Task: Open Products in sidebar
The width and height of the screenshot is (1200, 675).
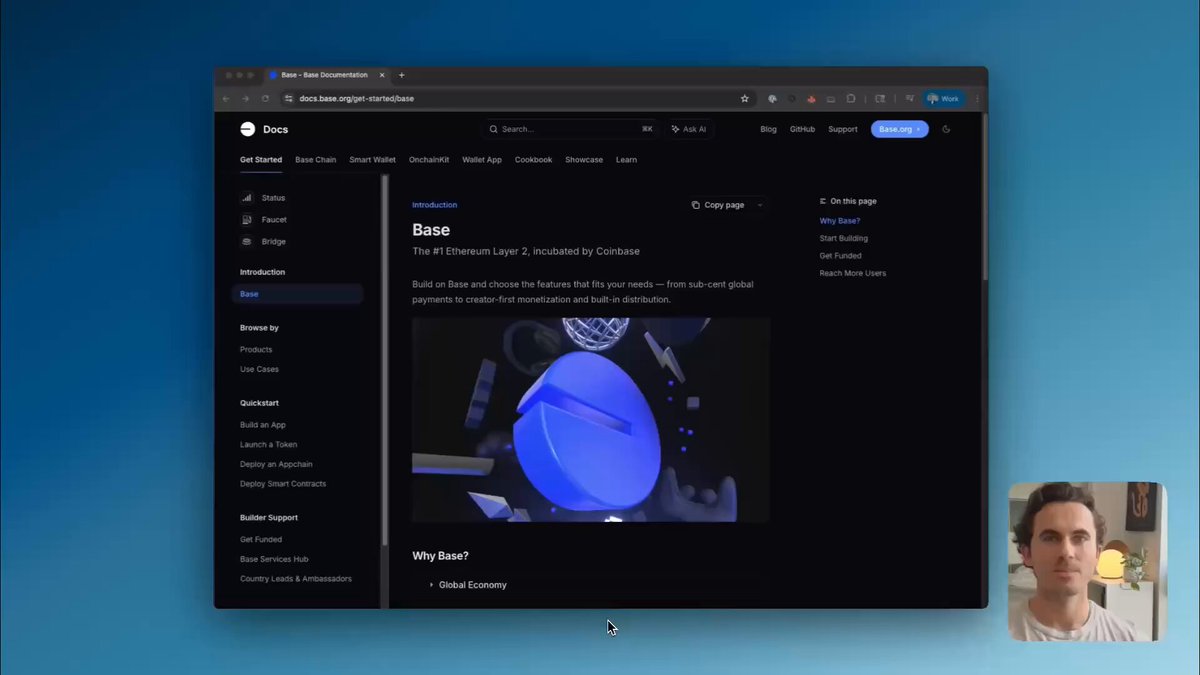Action: [x=256, y=350]
